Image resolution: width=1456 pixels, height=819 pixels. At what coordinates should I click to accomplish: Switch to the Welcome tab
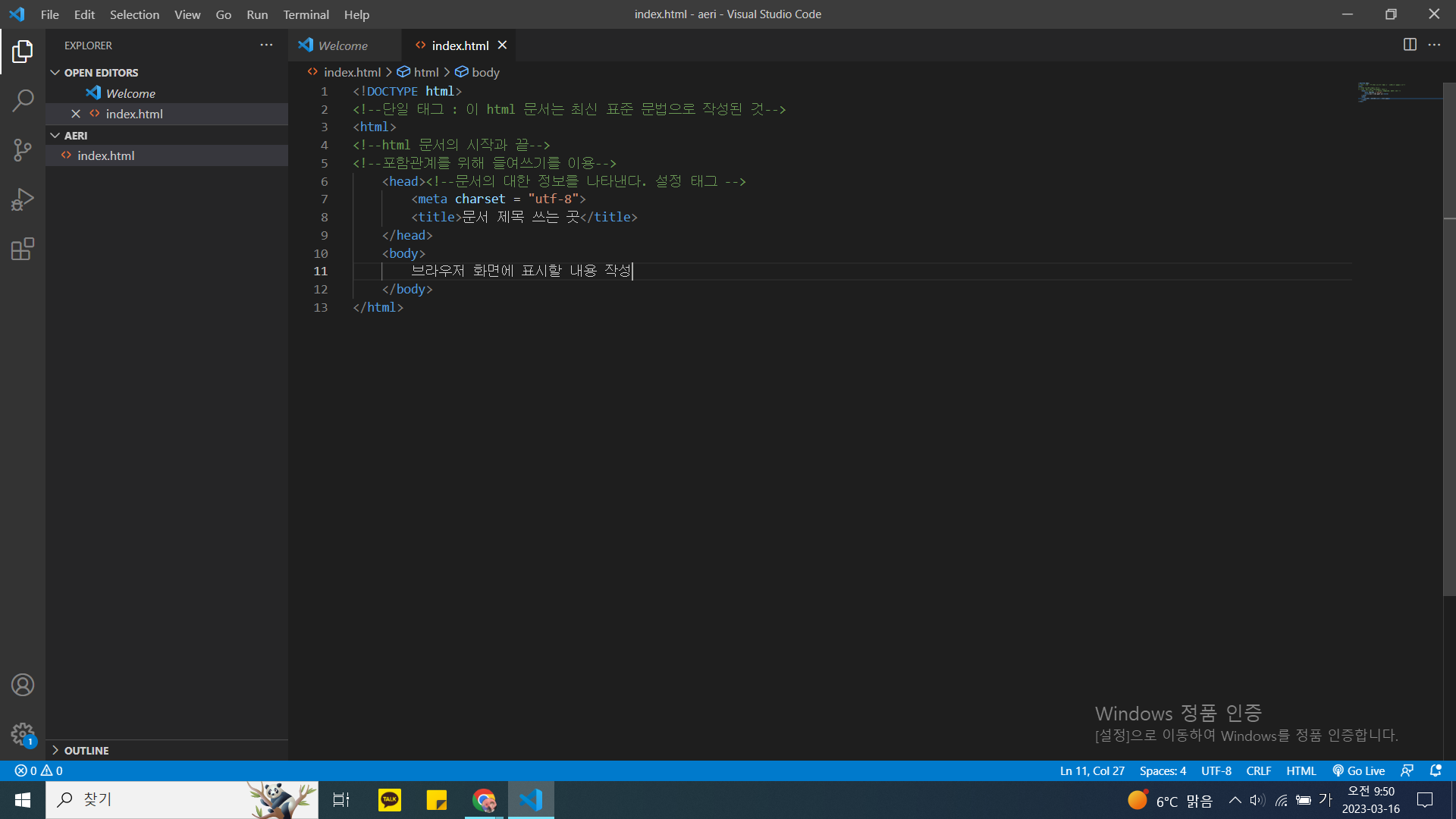click(343, 45)
